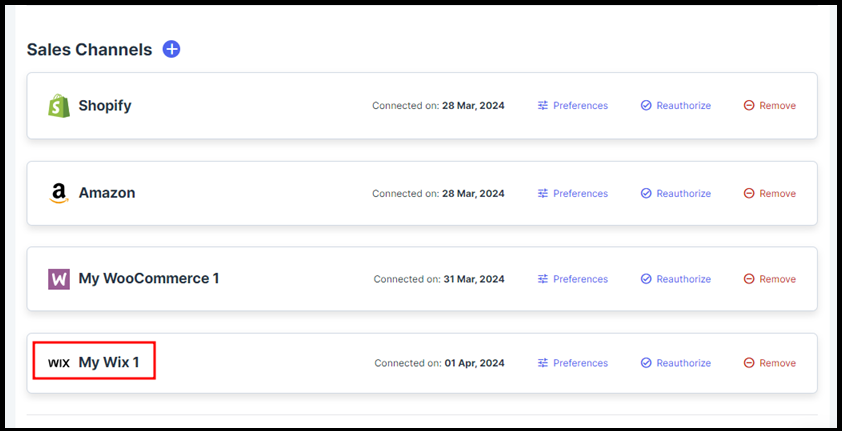Click the sliders icon in the Wix row

click(x=543, y=364)
